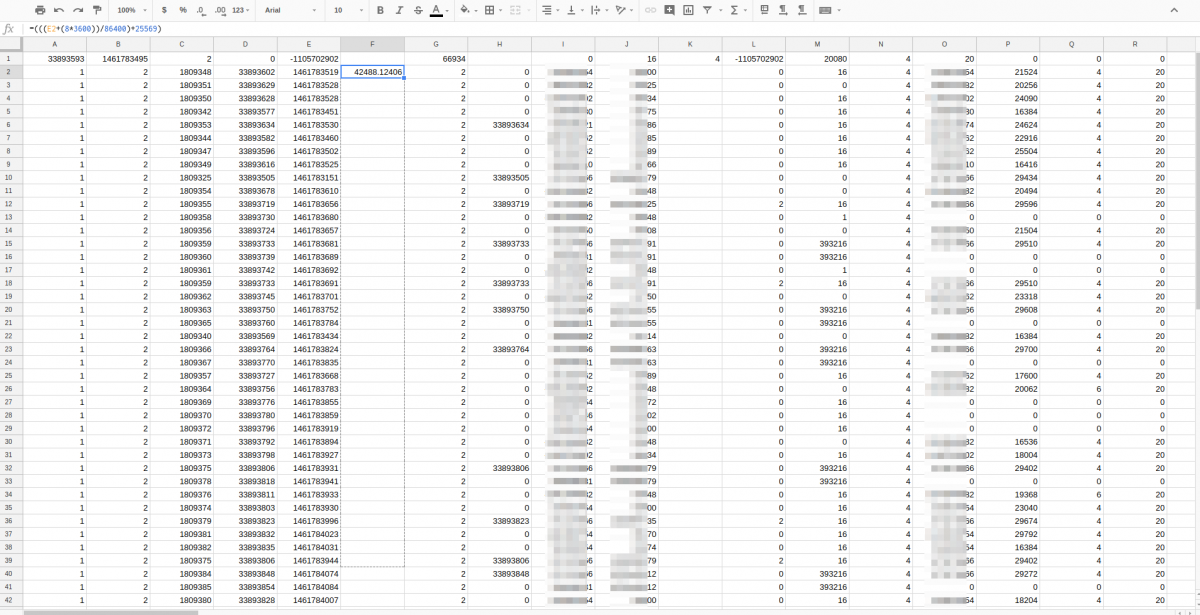Insert a chart from the toolbar
This screenshot has width=1200, height=615.
pos(688,10)
